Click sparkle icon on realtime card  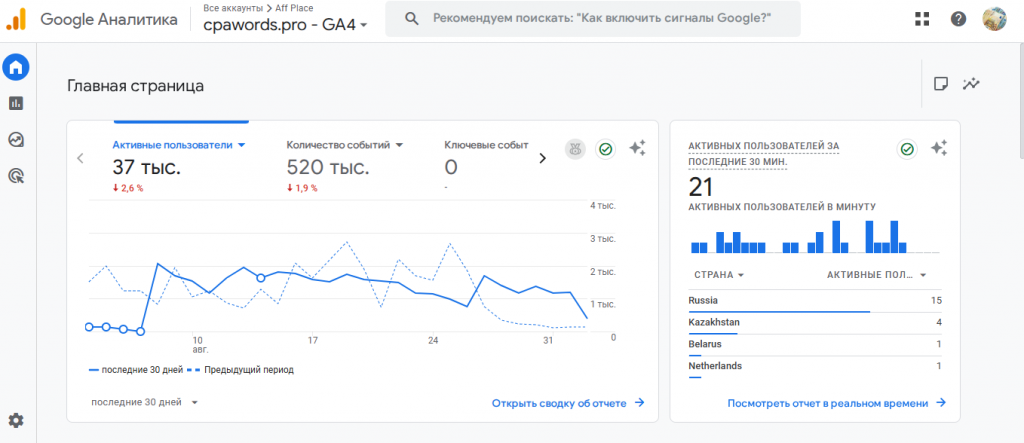(x=938, y=148)
